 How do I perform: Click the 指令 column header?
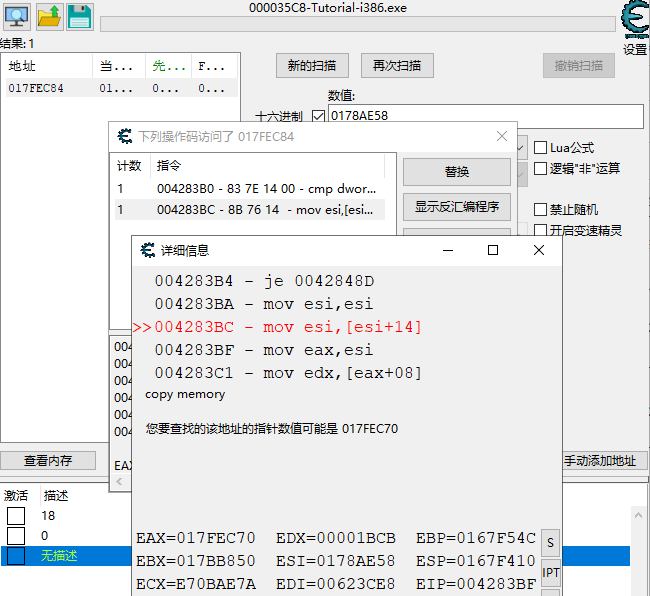click(267, 166)
